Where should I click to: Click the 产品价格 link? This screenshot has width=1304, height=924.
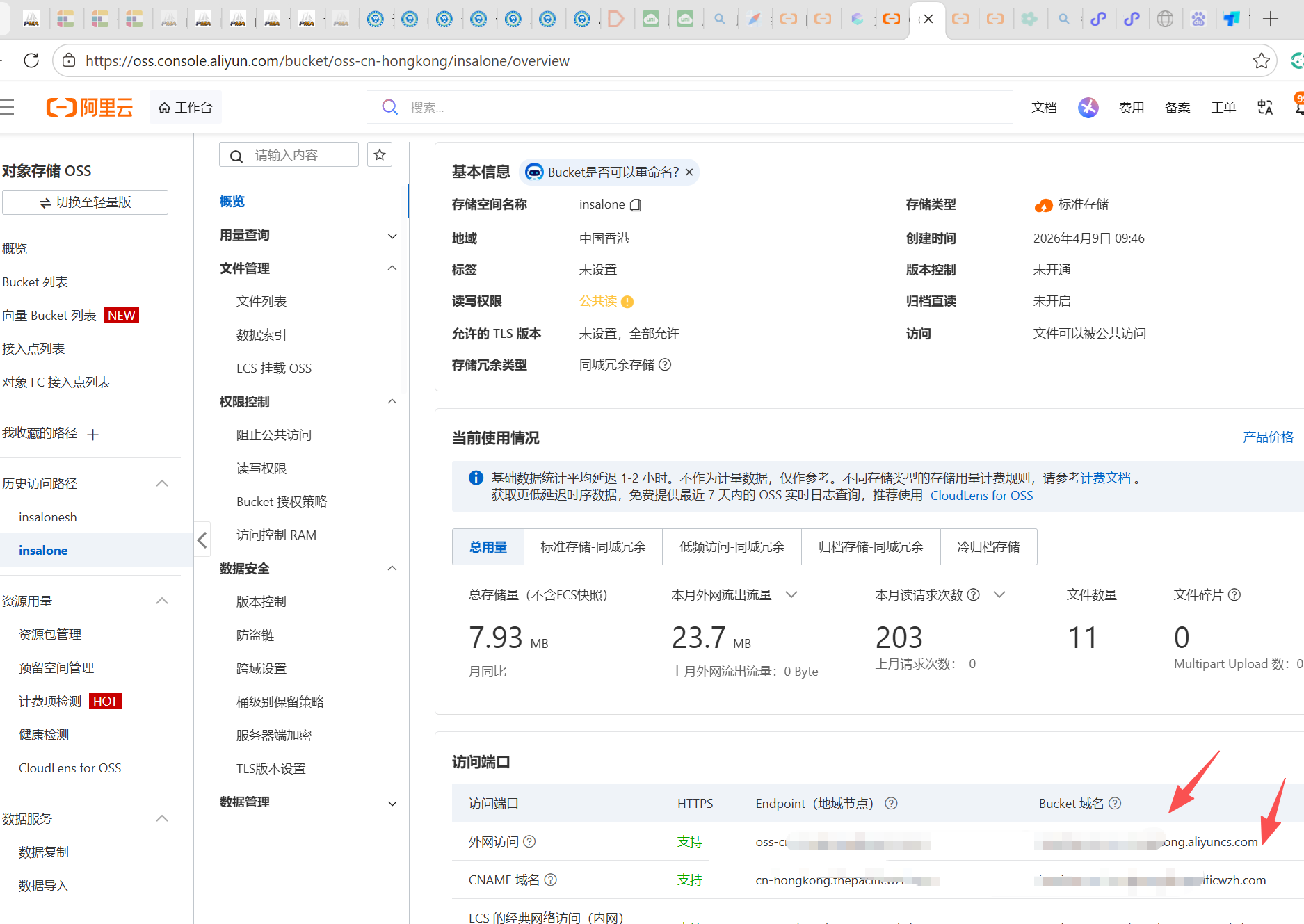click(1267, 437)
